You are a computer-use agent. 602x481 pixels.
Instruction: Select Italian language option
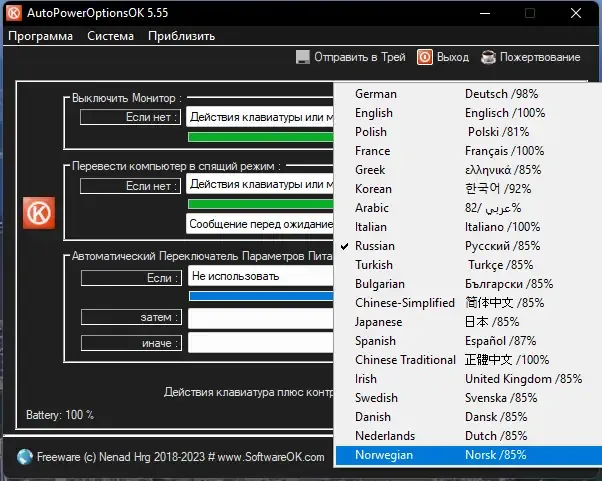pyautogui.click(x=469, y=227)
